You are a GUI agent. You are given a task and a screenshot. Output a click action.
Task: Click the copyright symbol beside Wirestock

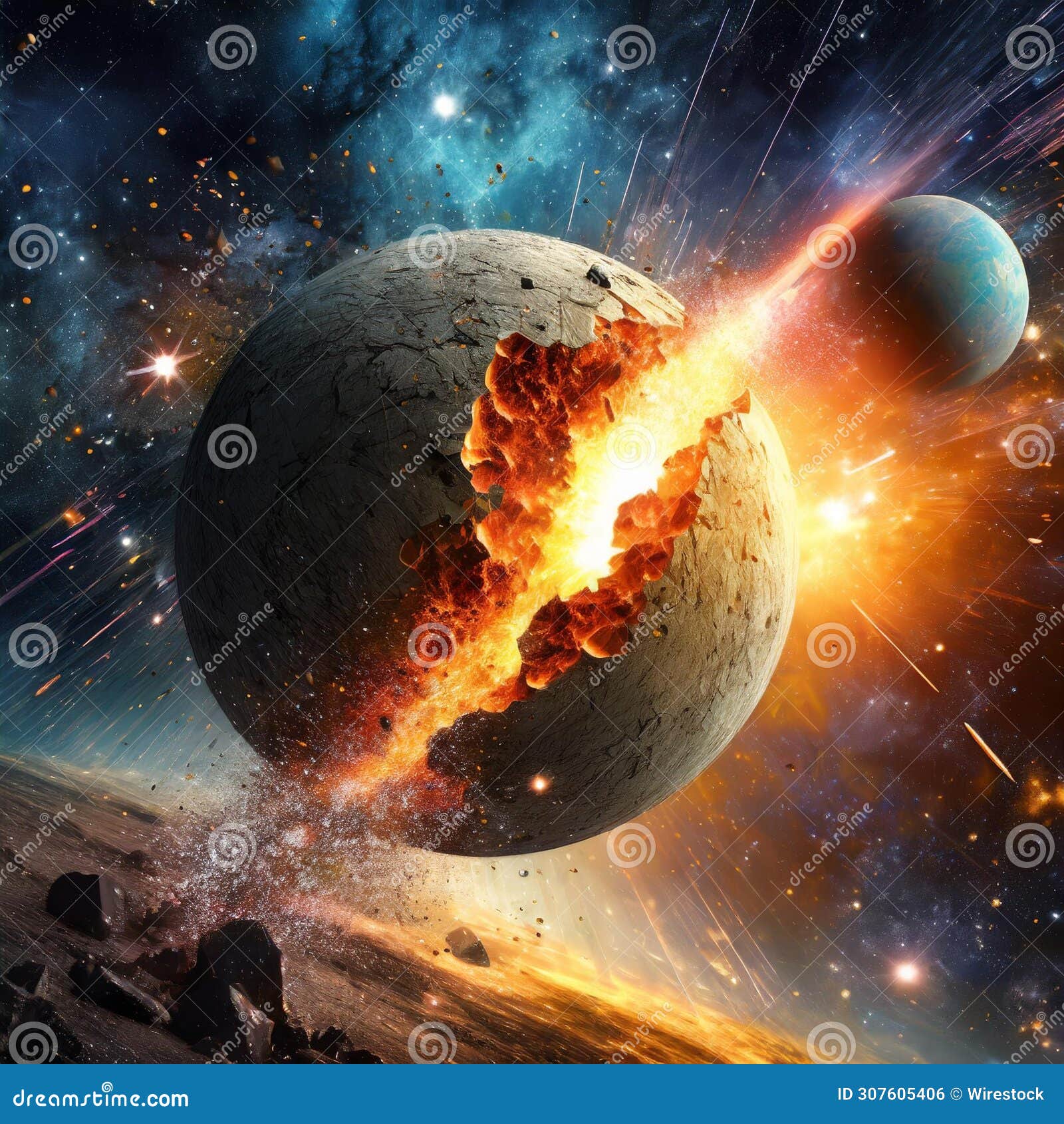click(956, 1091)
